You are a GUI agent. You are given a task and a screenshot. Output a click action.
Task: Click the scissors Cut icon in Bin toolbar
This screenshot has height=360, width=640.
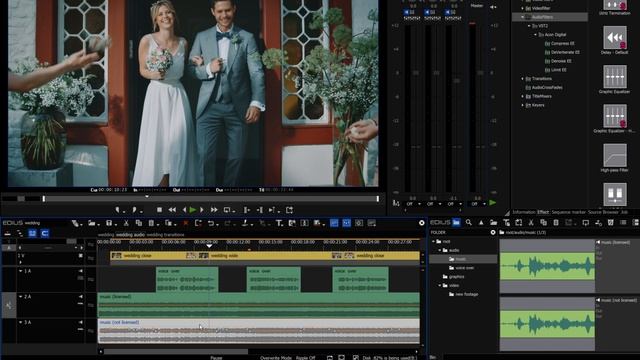click(x=531, y=222)
